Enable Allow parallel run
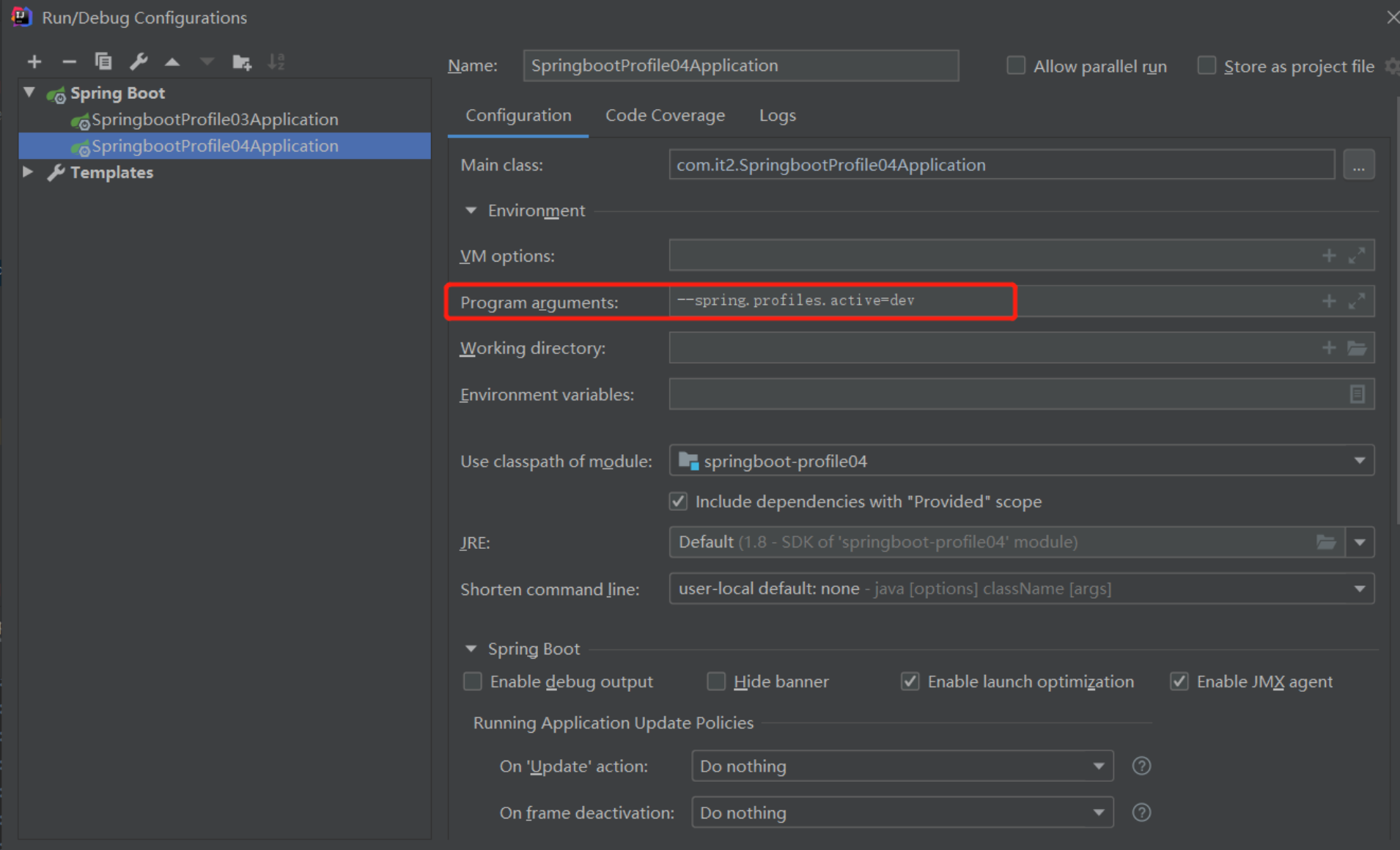 1016,65
